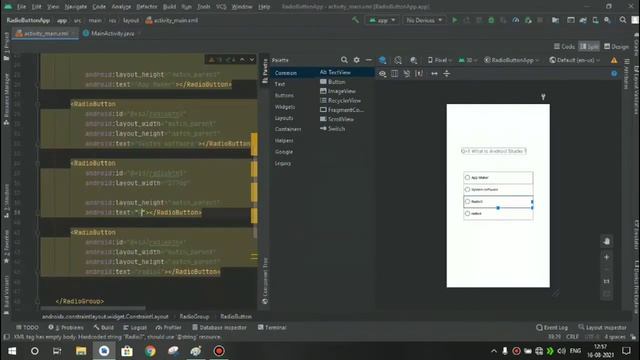Select the fourth radio button in preview

pyautogui.click(x=467, y=213)
